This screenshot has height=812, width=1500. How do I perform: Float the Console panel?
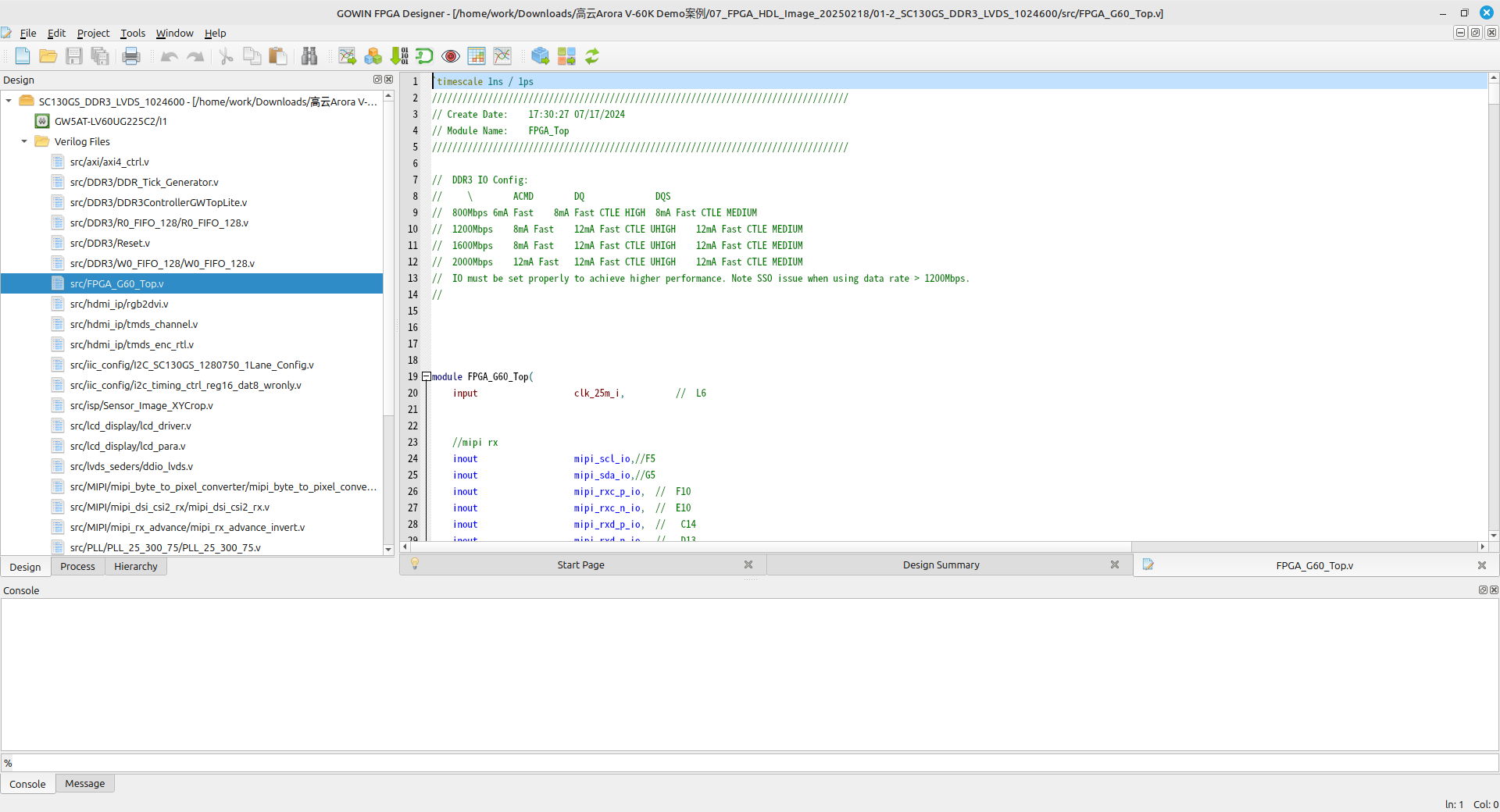point(1483,590)
